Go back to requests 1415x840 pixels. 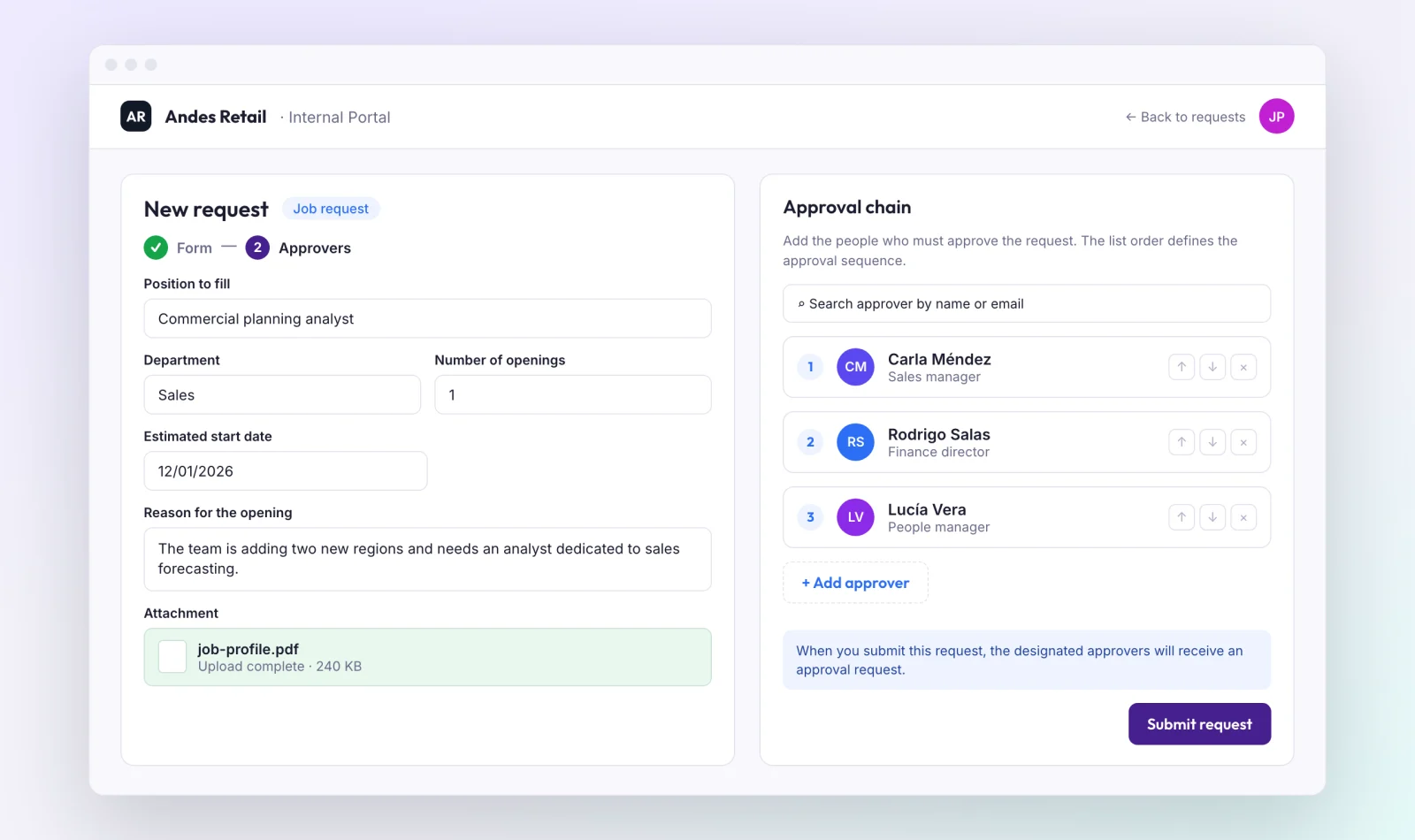1185,117
